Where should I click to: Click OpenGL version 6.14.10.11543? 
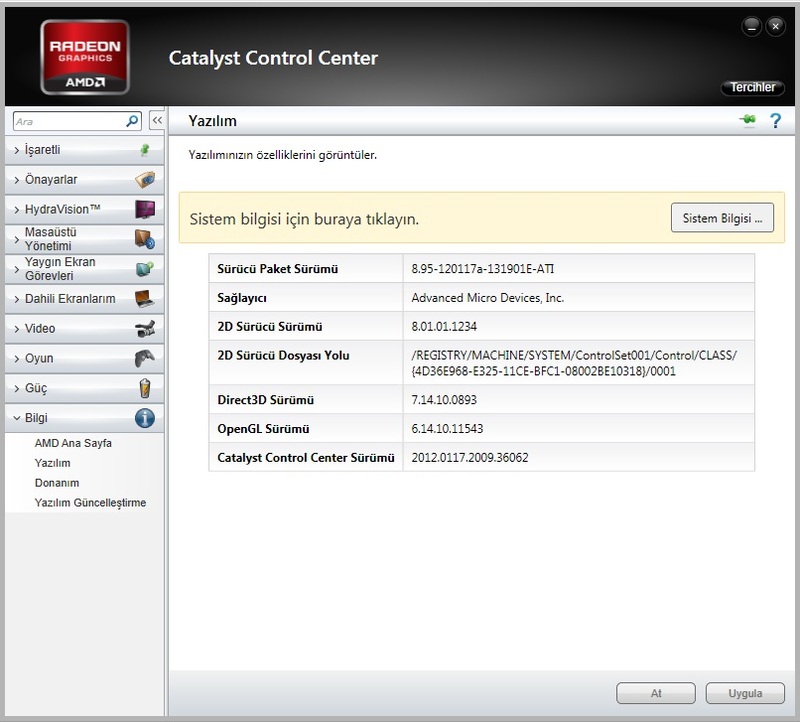[447, 429]
